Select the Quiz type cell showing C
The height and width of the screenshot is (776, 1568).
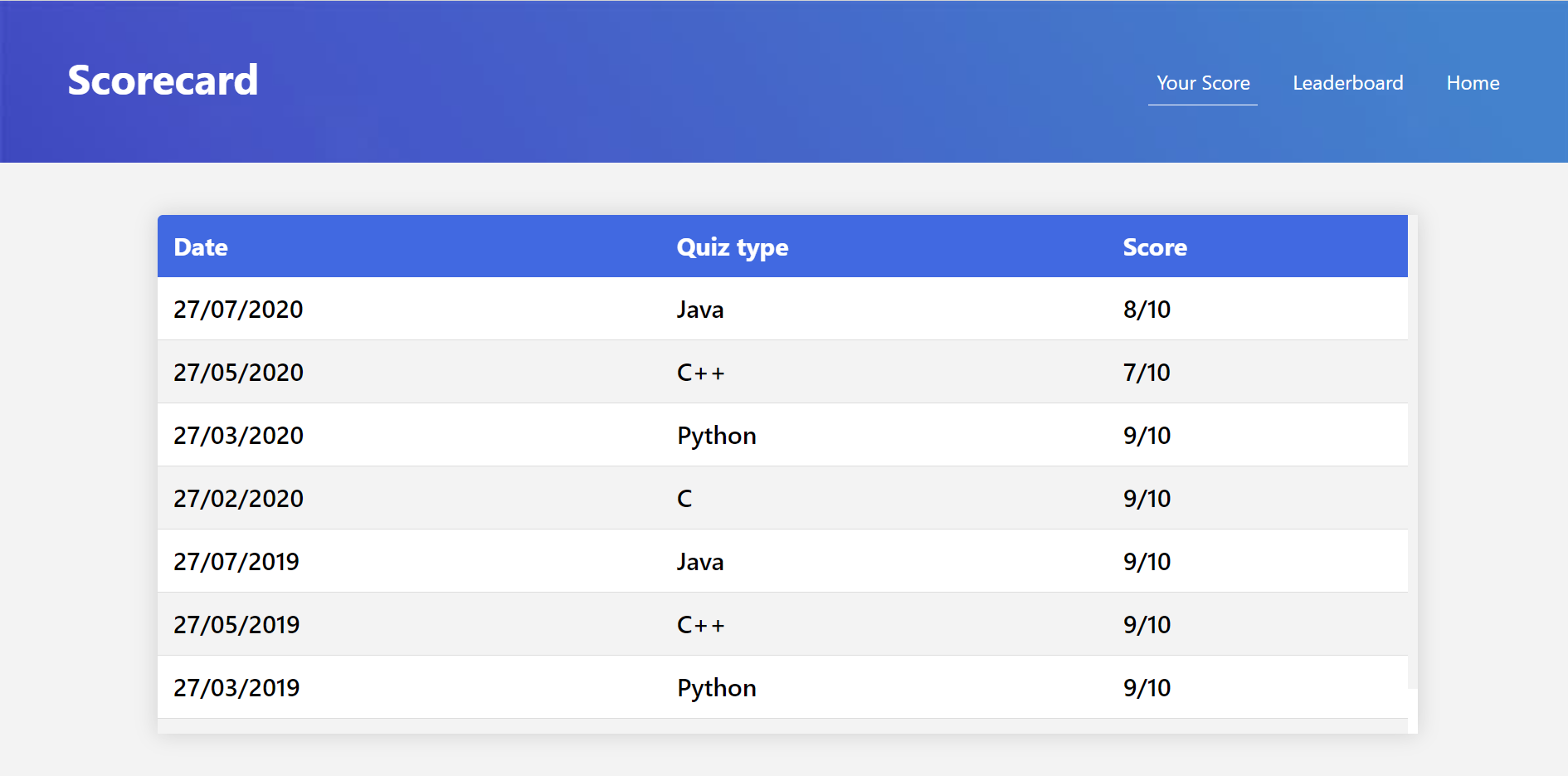pyautogui.click(x=683, y=498)
